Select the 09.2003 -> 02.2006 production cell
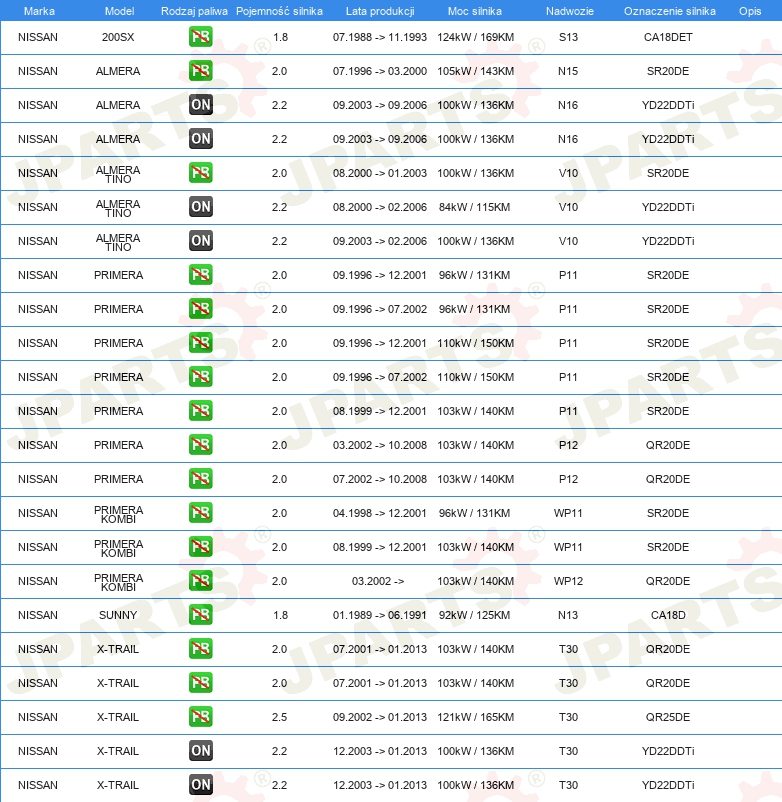The width and height of the screenshot is (782, 802). coord(379,241)
